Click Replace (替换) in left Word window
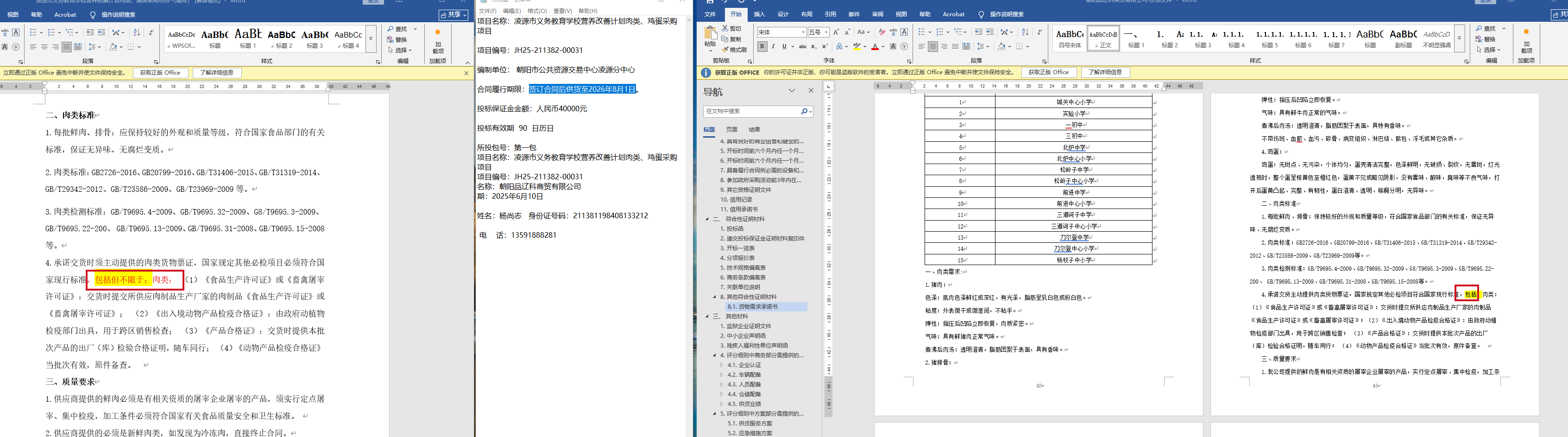Image resolution: width=1568 pixels, height=437 pixels. pos(397,39)
